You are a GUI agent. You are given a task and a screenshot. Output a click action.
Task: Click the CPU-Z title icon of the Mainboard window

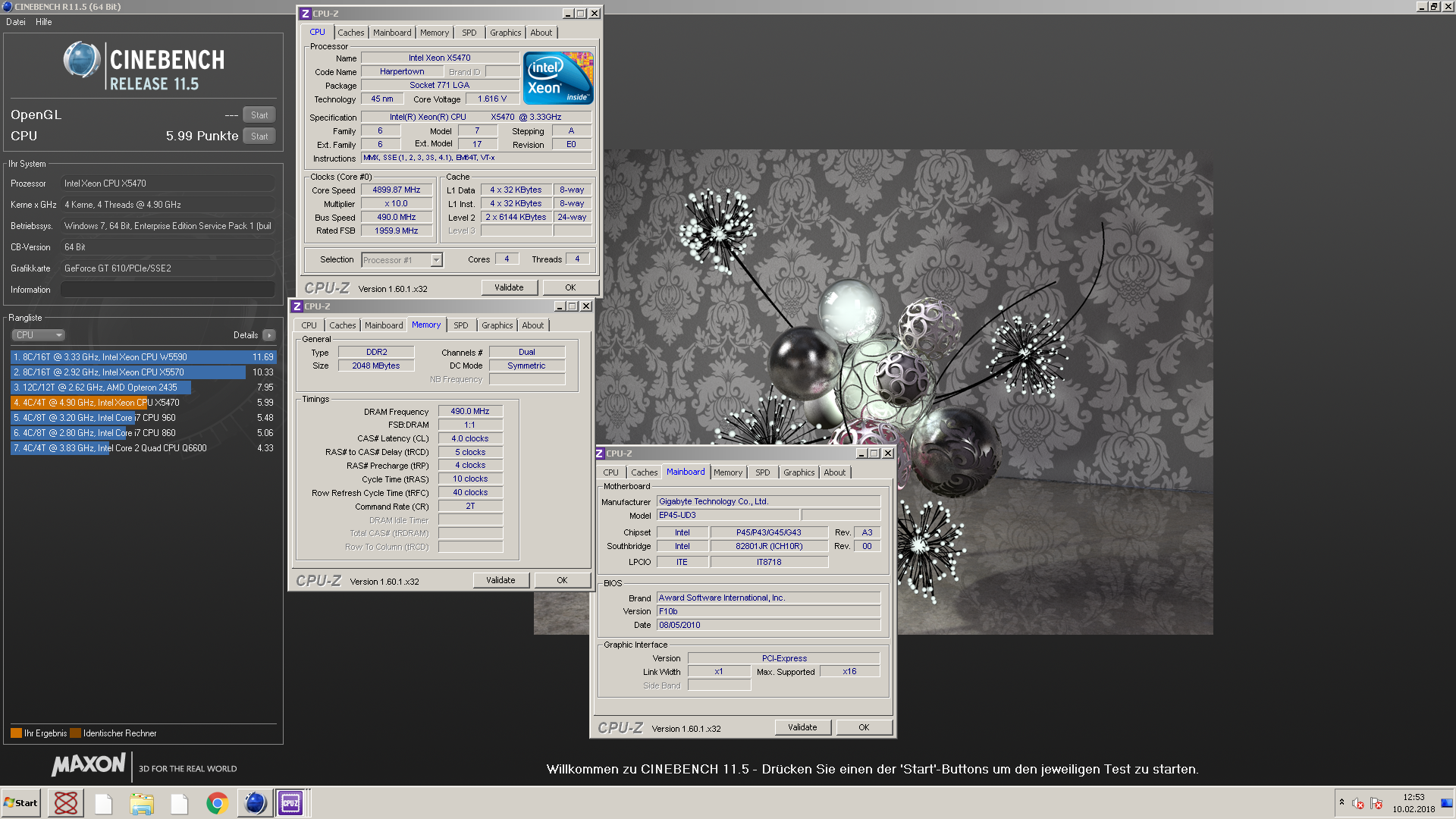coord(599,453)
